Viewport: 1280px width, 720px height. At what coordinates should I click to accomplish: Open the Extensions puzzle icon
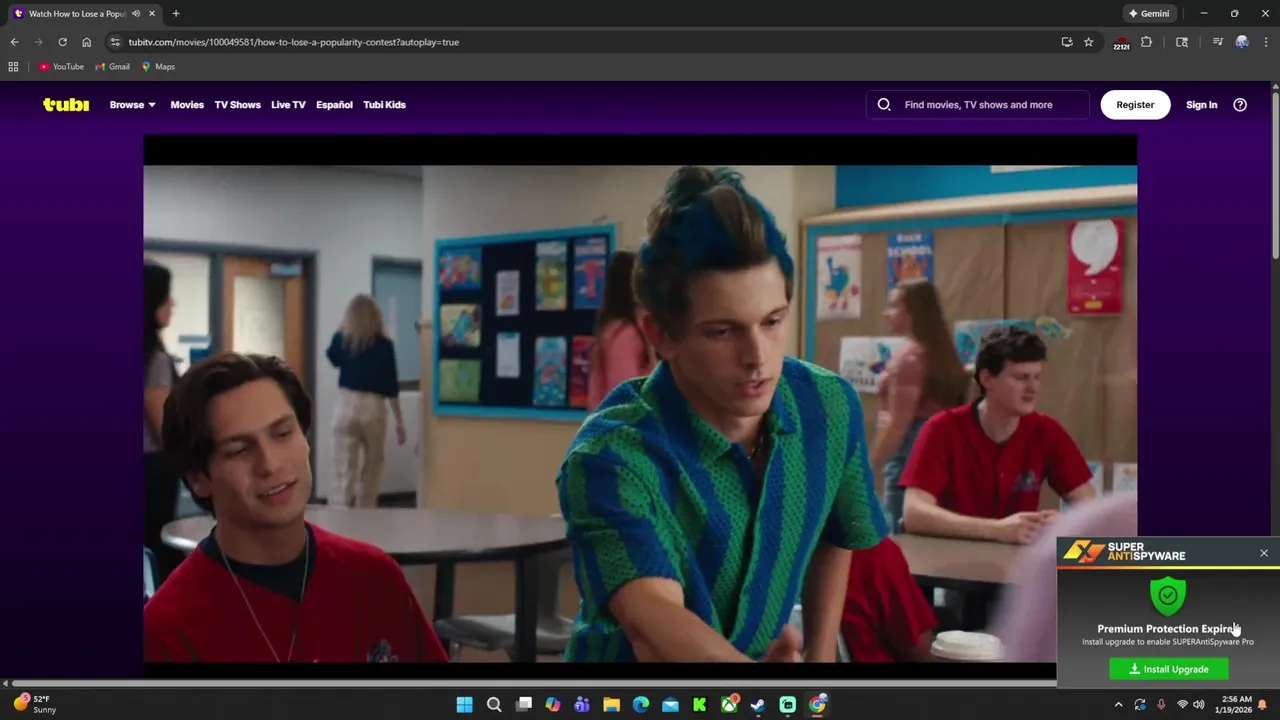1146,42
